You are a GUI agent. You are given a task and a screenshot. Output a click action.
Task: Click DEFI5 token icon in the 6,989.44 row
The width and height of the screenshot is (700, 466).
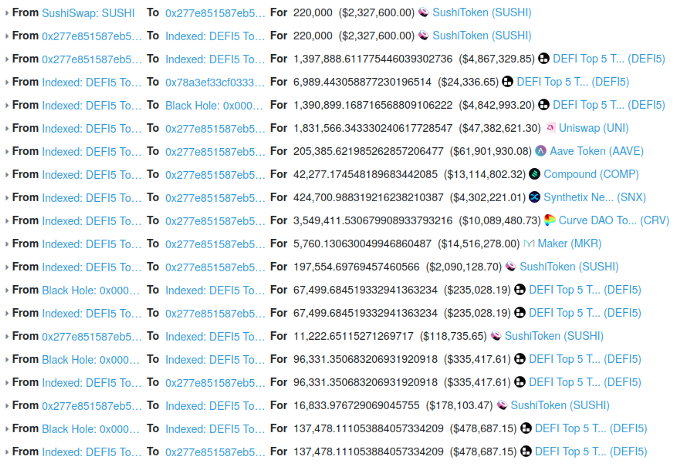[508, 82]
